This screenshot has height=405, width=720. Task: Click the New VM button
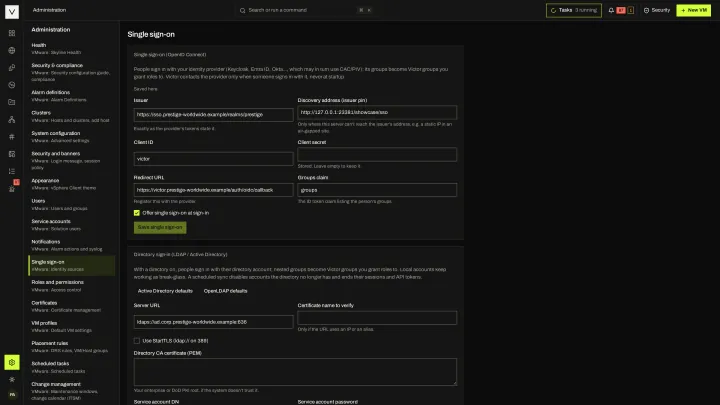(693, 10)
